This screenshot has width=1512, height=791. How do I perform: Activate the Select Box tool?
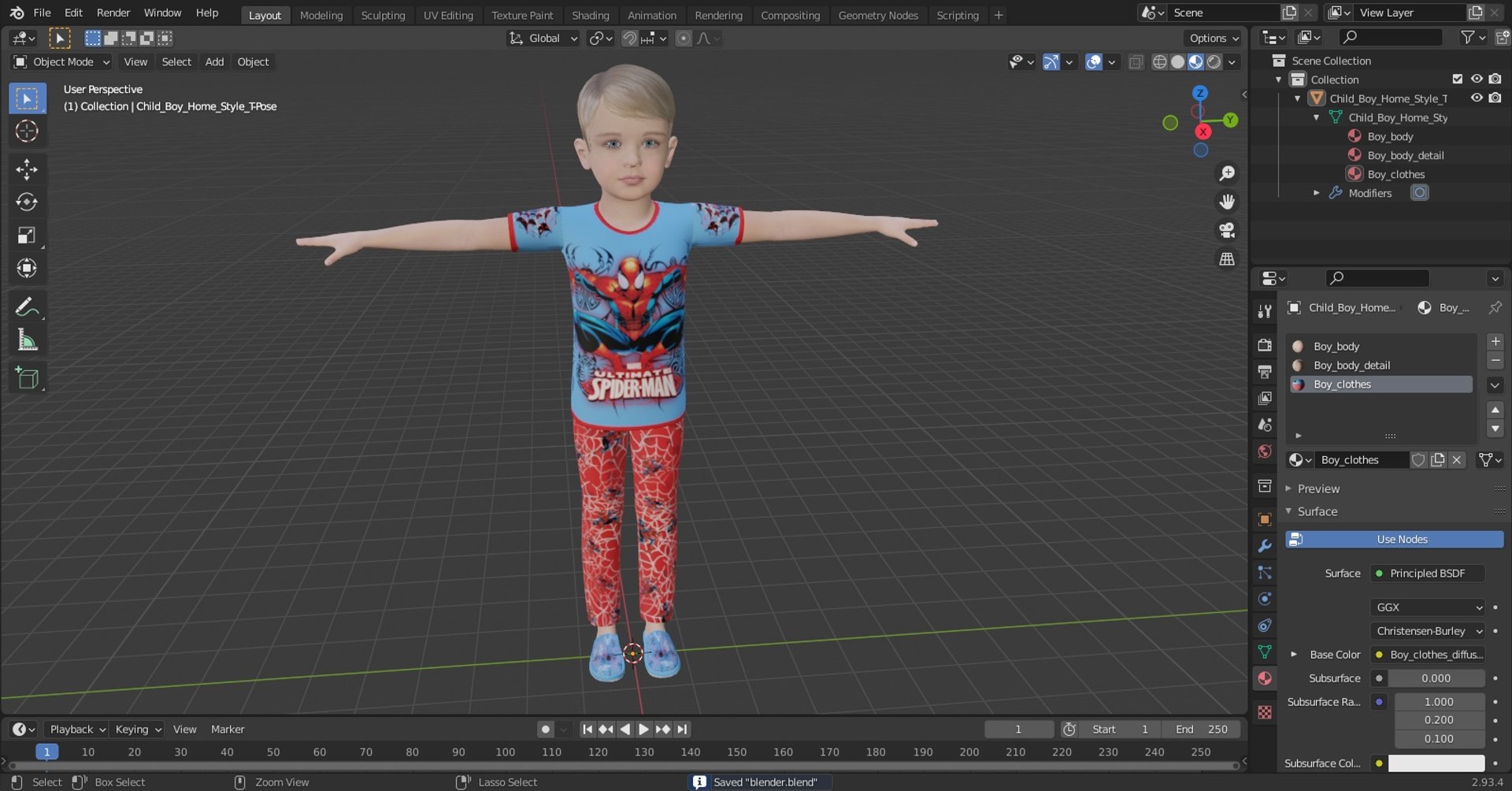[27, 98]
